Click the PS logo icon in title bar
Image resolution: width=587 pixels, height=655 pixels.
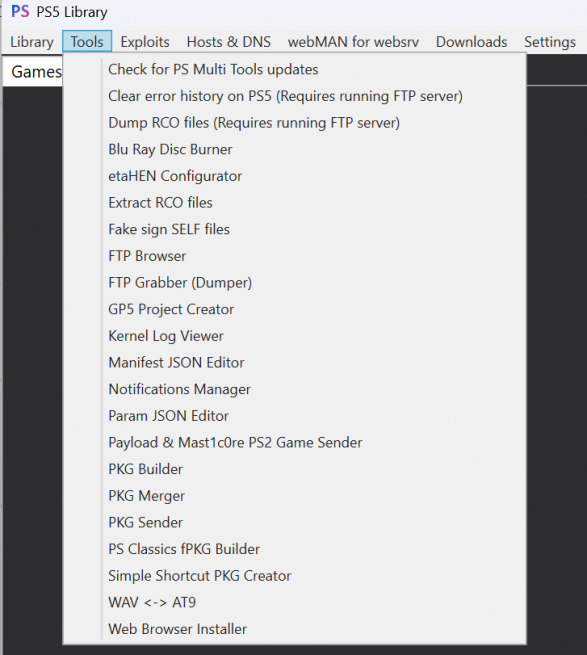[x=20, y=11]
